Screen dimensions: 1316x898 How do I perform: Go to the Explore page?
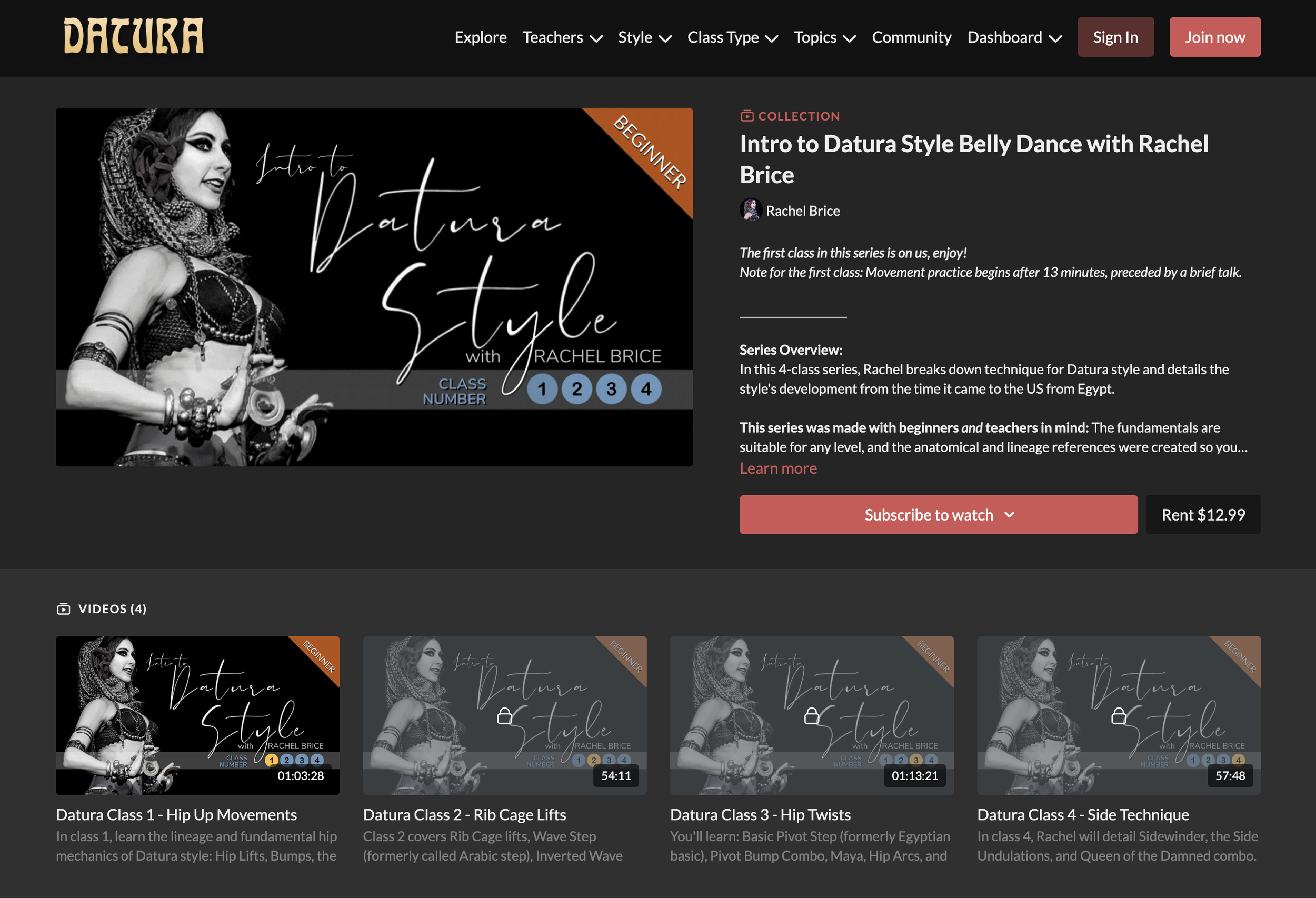(480, 37)
